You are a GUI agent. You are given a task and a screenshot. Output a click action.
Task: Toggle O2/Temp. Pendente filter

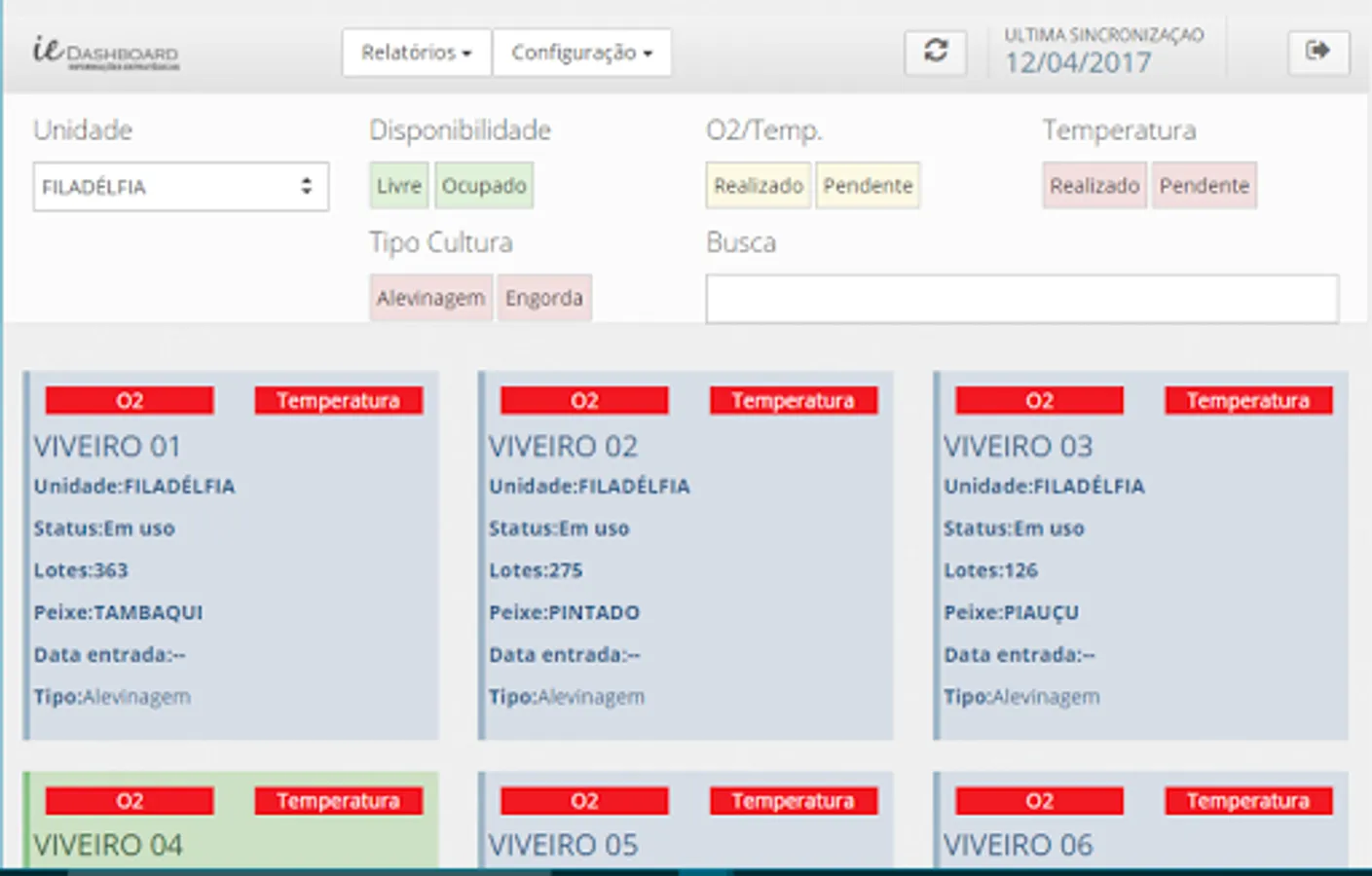click(x=868, y=186)
